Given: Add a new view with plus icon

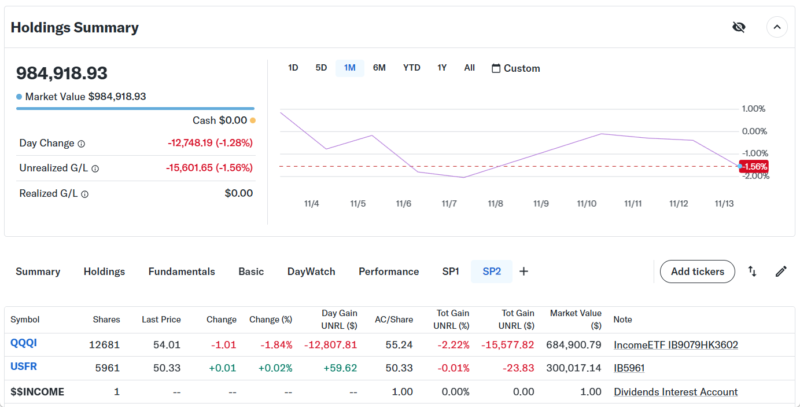Looking at the screenshot, I should click(523, 271).
